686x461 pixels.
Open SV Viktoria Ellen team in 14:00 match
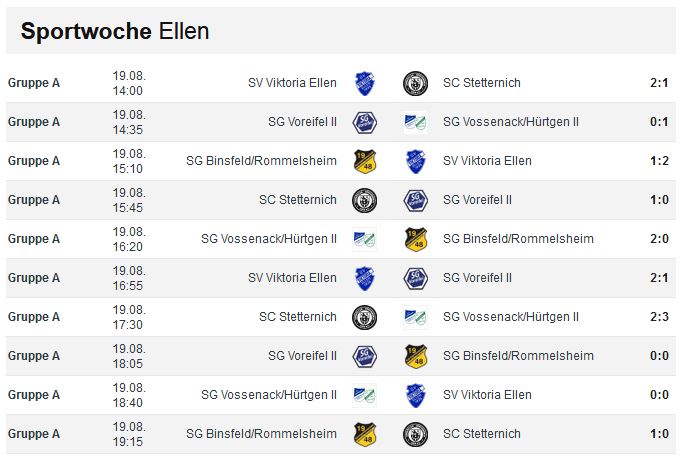point(292,83)
